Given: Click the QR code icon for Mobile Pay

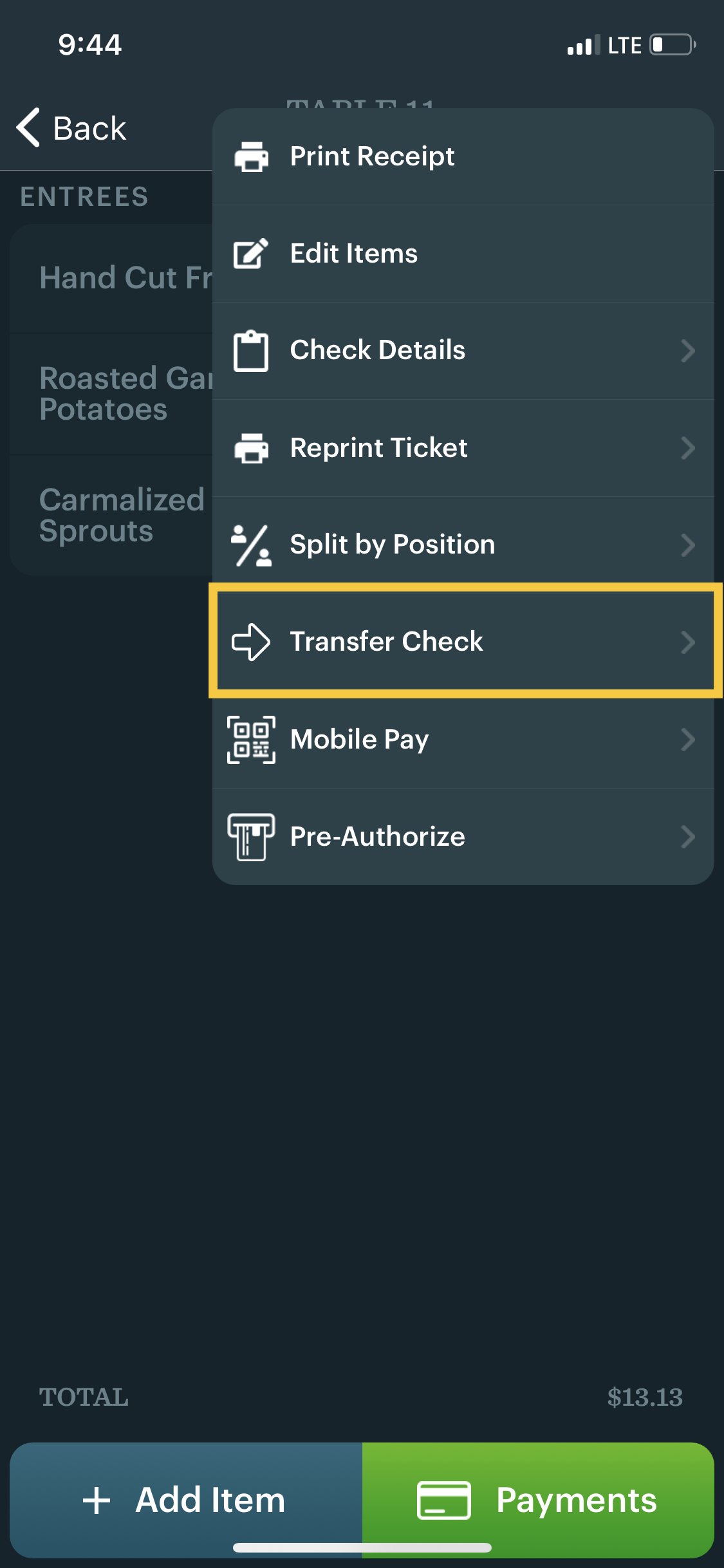Looking at the screenshot, I should point(251,739).
